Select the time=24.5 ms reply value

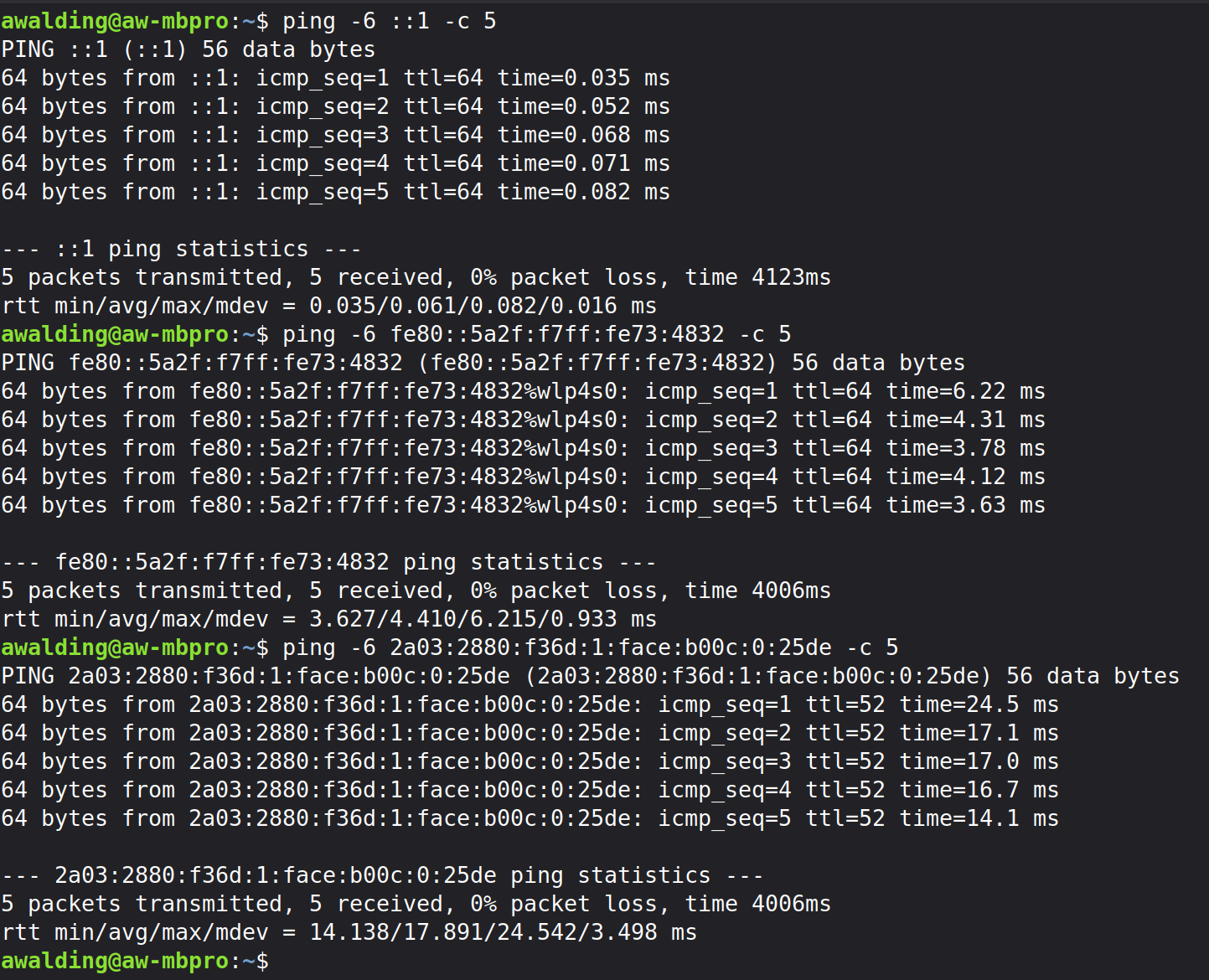pos(979,704)
